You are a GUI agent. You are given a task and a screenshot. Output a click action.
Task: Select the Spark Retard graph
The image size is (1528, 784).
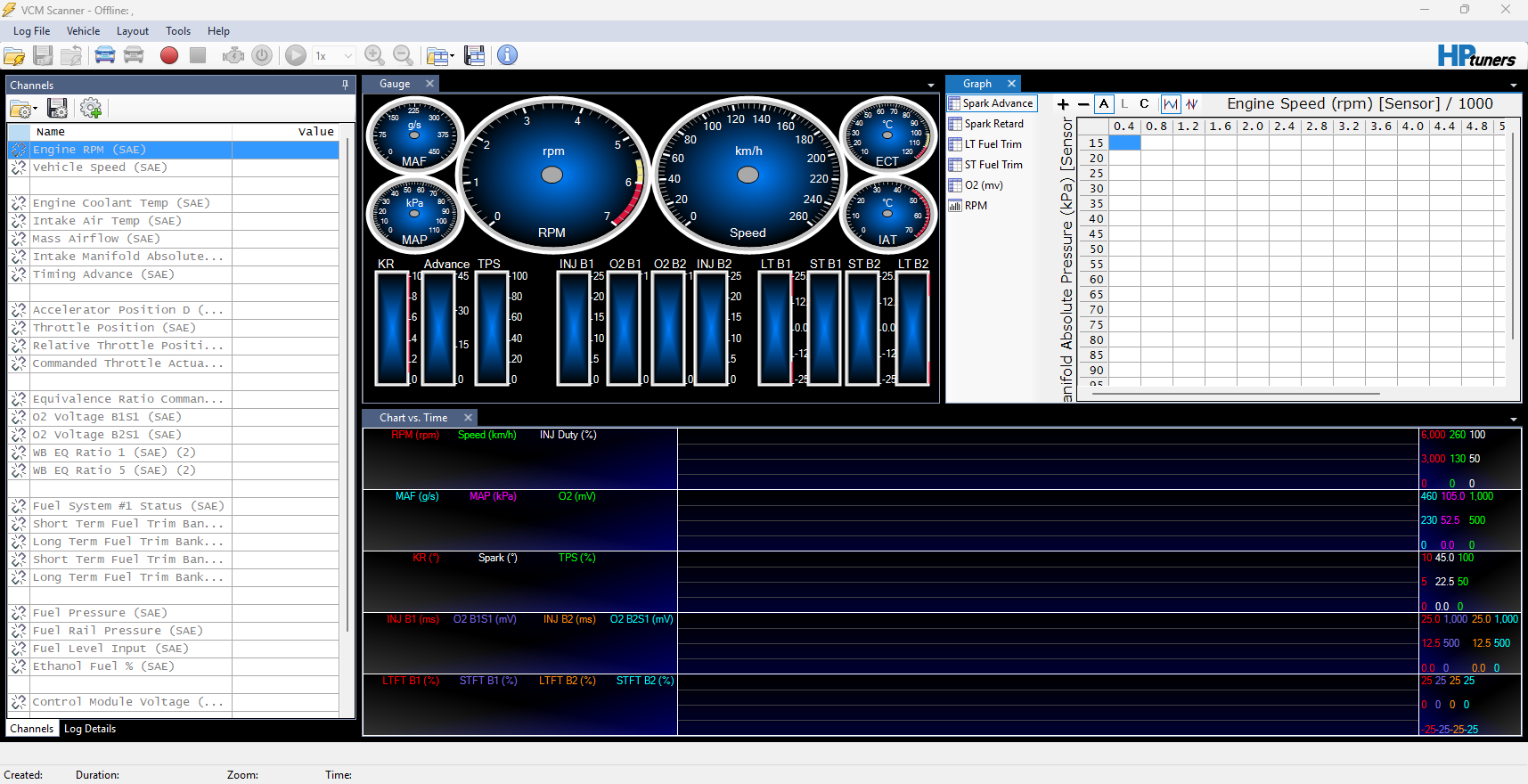(x=986, y=124)
